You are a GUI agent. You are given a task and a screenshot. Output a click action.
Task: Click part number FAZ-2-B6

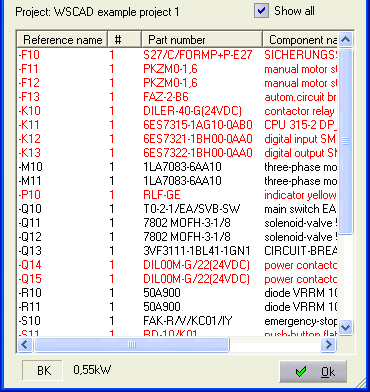point(166,97)
